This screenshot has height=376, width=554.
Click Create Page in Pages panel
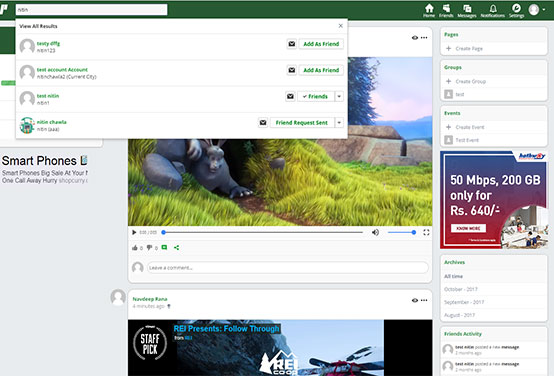coord(469,48)
